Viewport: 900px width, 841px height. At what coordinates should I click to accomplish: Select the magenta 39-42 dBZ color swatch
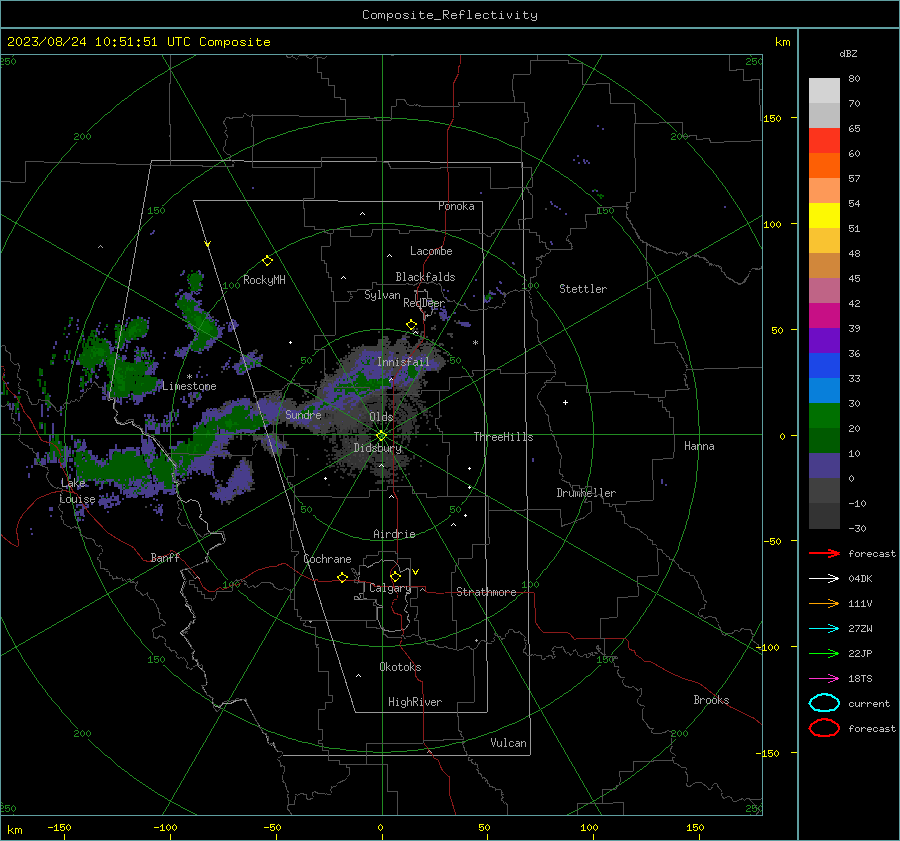[x=824, y=315]
